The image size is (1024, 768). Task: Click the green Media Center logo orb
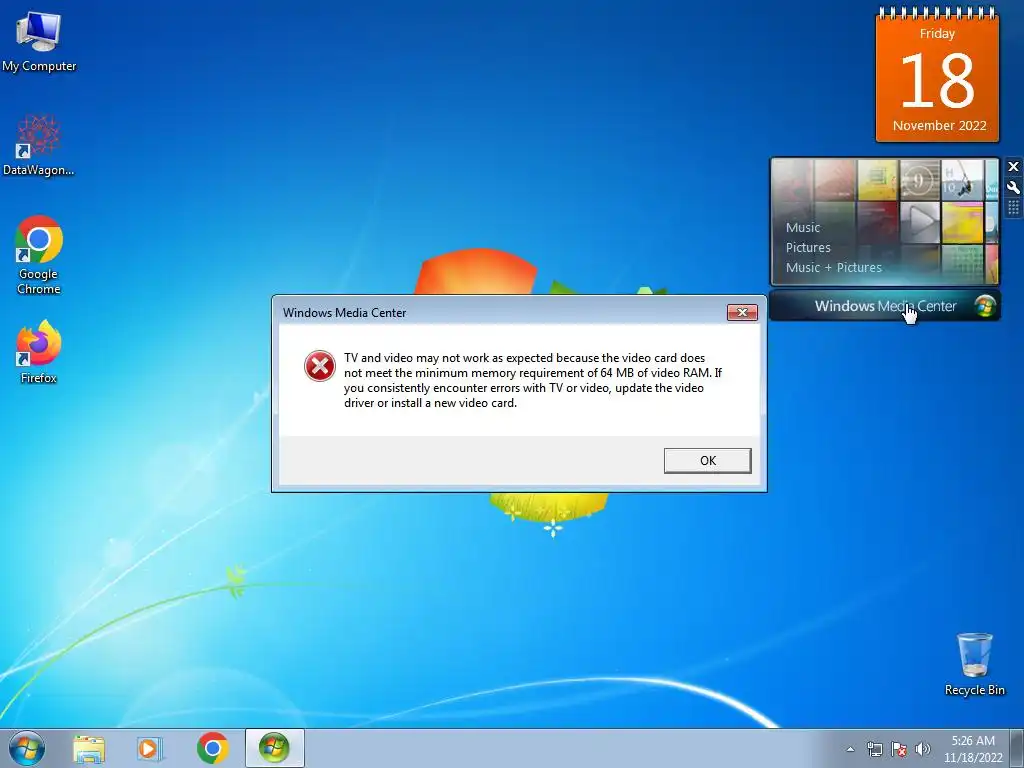click(985, 306)
